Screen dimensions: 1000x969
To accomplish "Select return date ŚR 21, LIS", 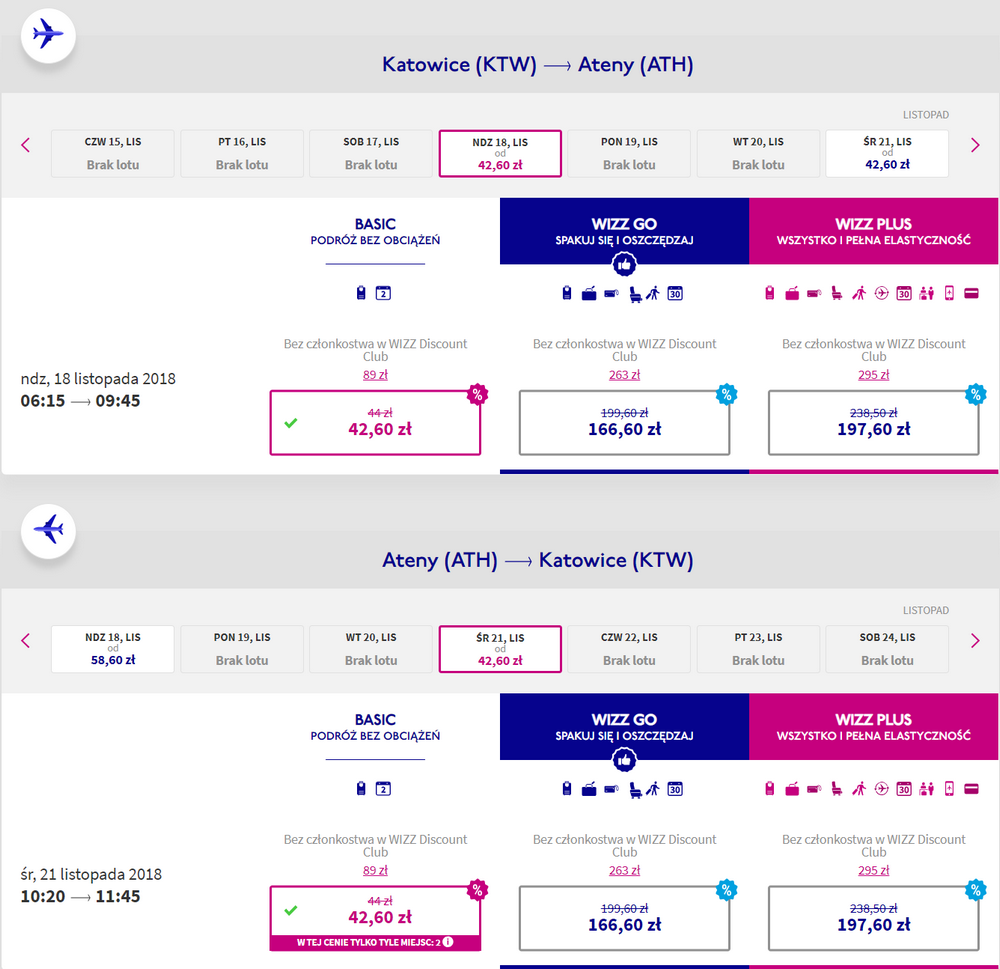I will pos(500,649).
